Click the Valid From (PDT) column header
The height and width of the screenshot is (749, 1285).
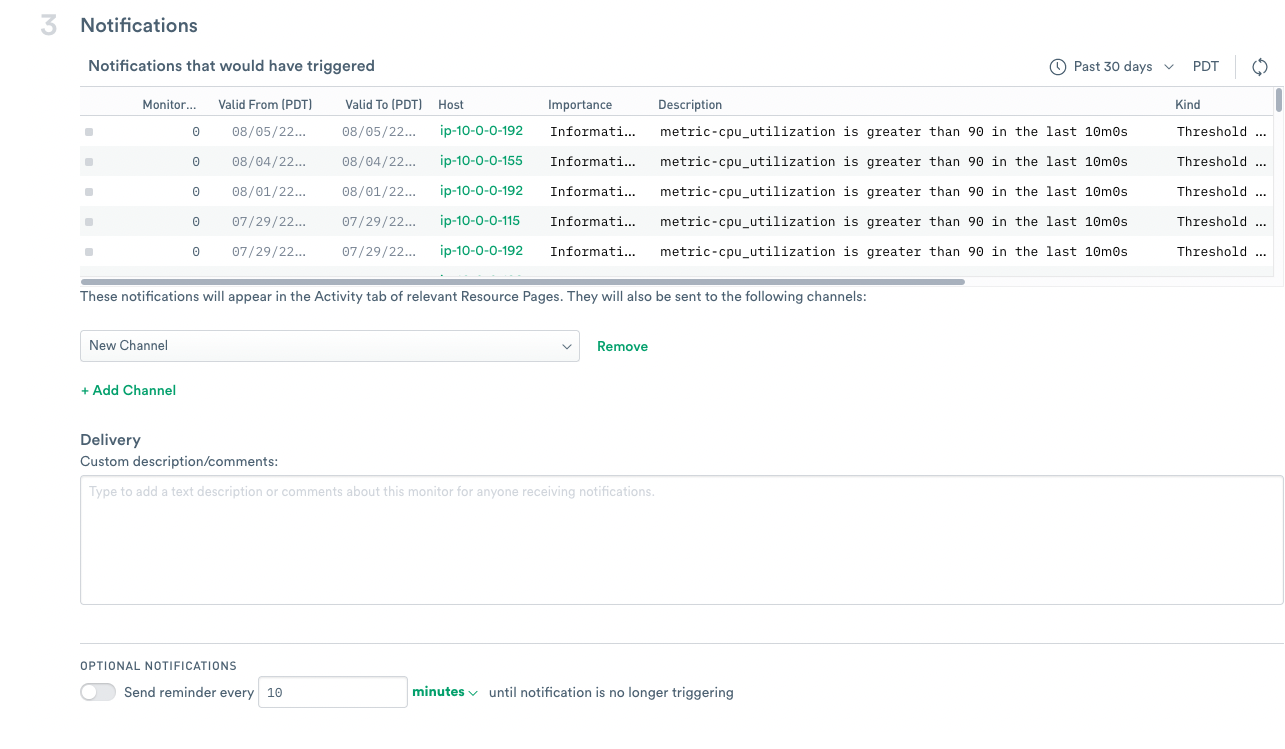[x=265, y=104]
